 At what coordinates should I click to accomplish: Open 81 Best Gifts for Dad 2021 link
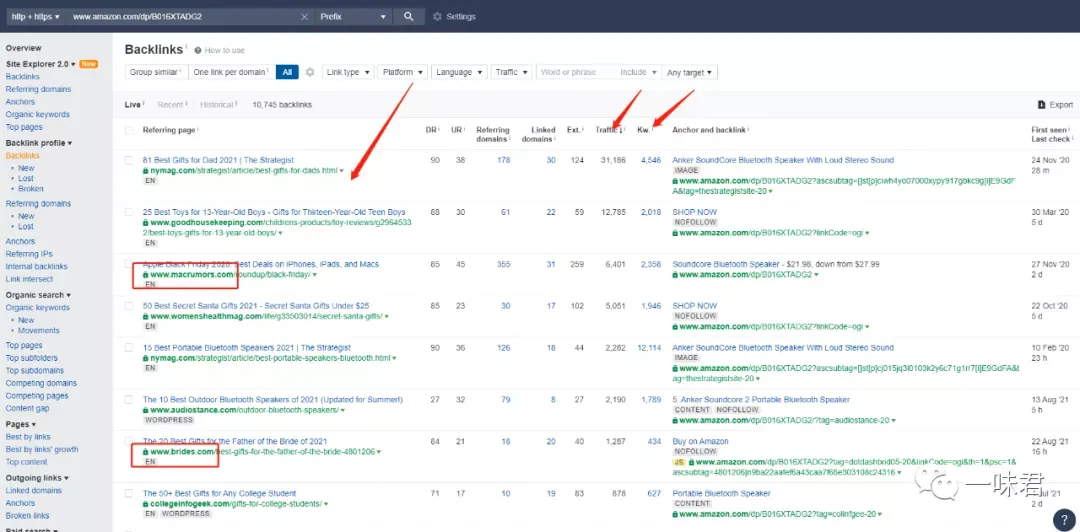point(218,160)
